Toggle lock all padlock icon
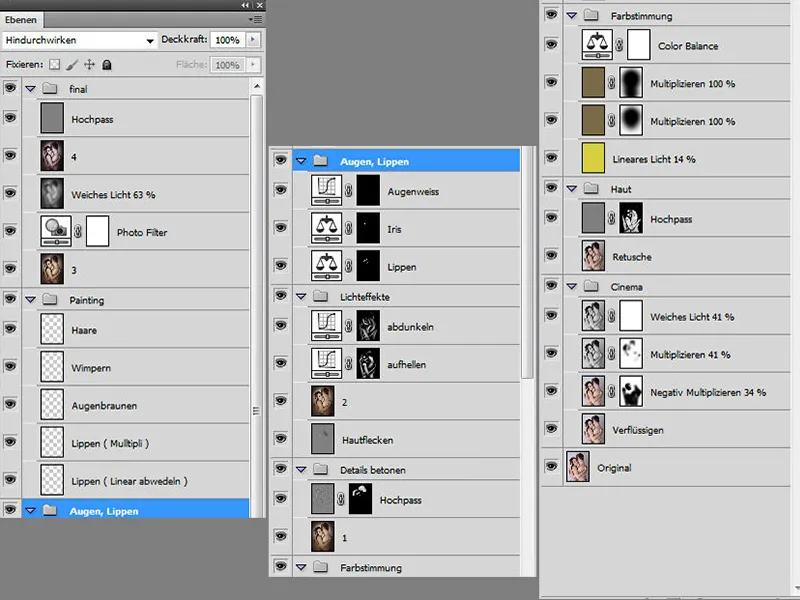The image size is (800, 600). pyautogui.click(x=107, y=65)
